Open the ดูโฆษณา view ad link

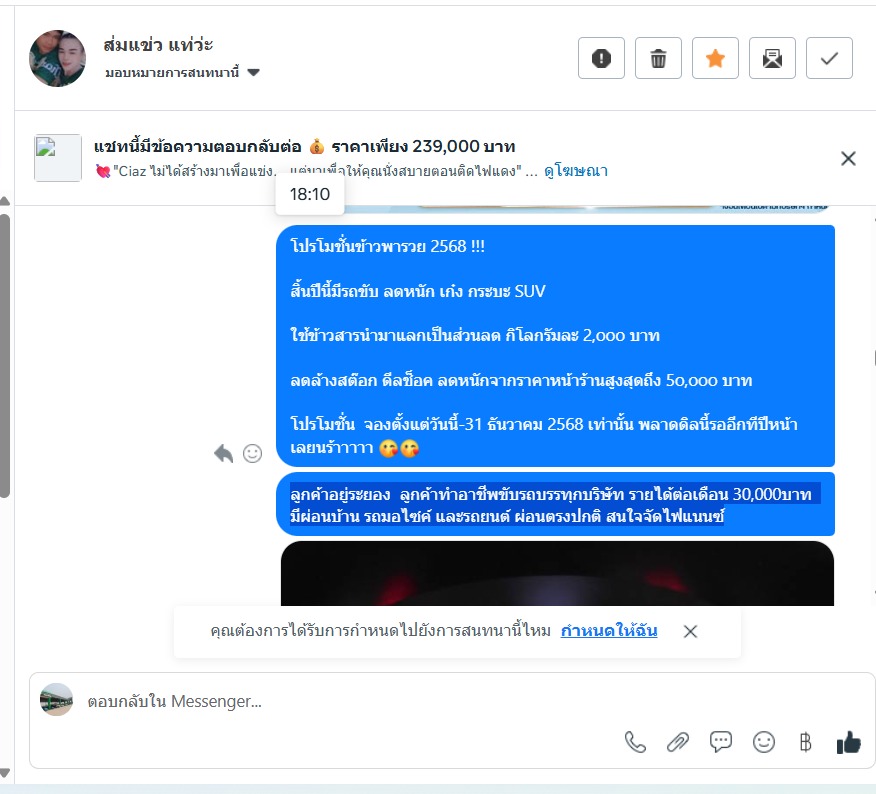[576, 171]
